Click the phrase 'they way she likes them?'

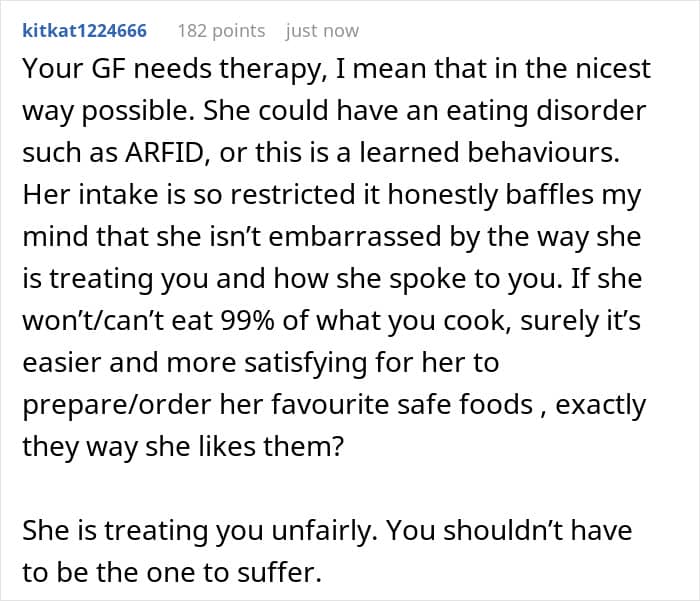(183, 447)
